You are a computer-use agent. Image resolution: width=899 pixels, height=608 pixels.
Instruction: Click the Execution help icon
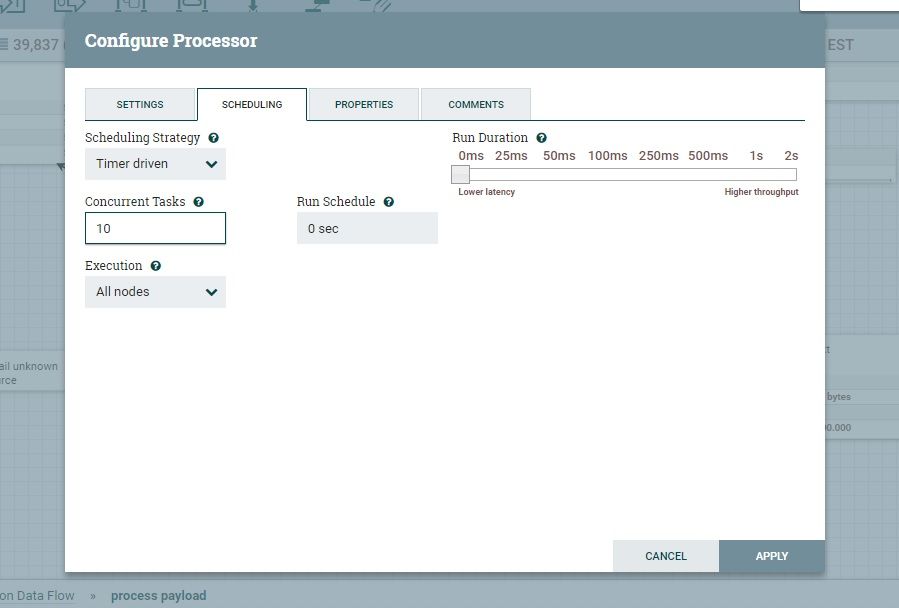pyautogui.click(x=155, y=265)
